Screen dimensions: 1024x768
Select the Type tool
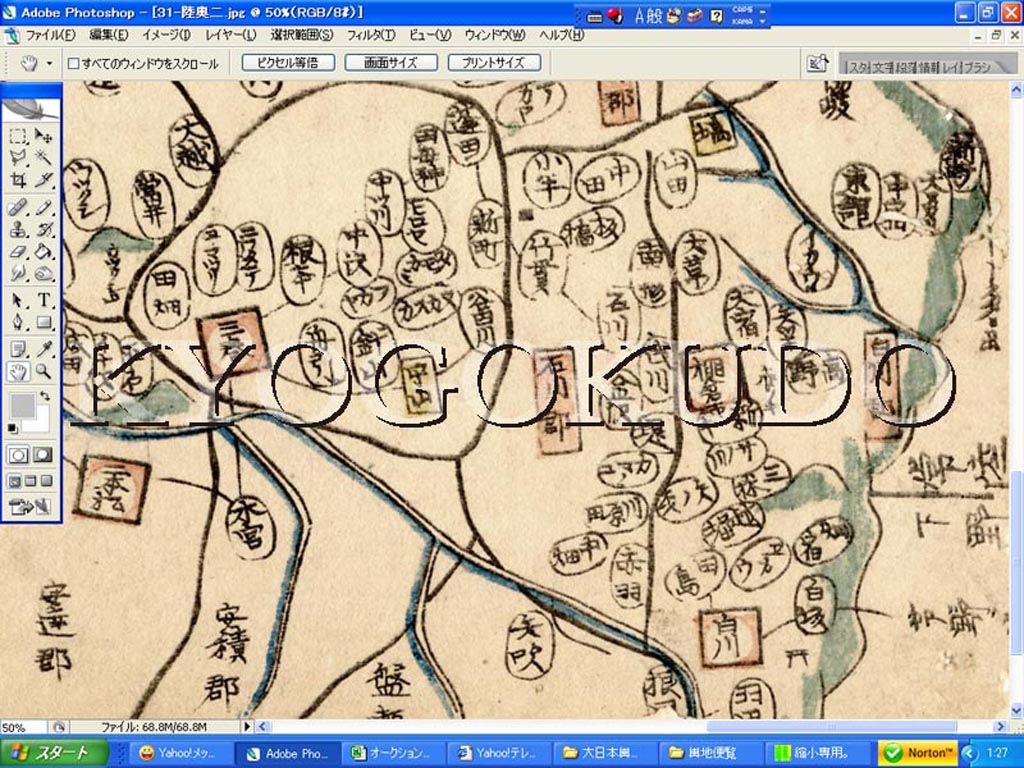pyautogui.click(x=43, y=301)
